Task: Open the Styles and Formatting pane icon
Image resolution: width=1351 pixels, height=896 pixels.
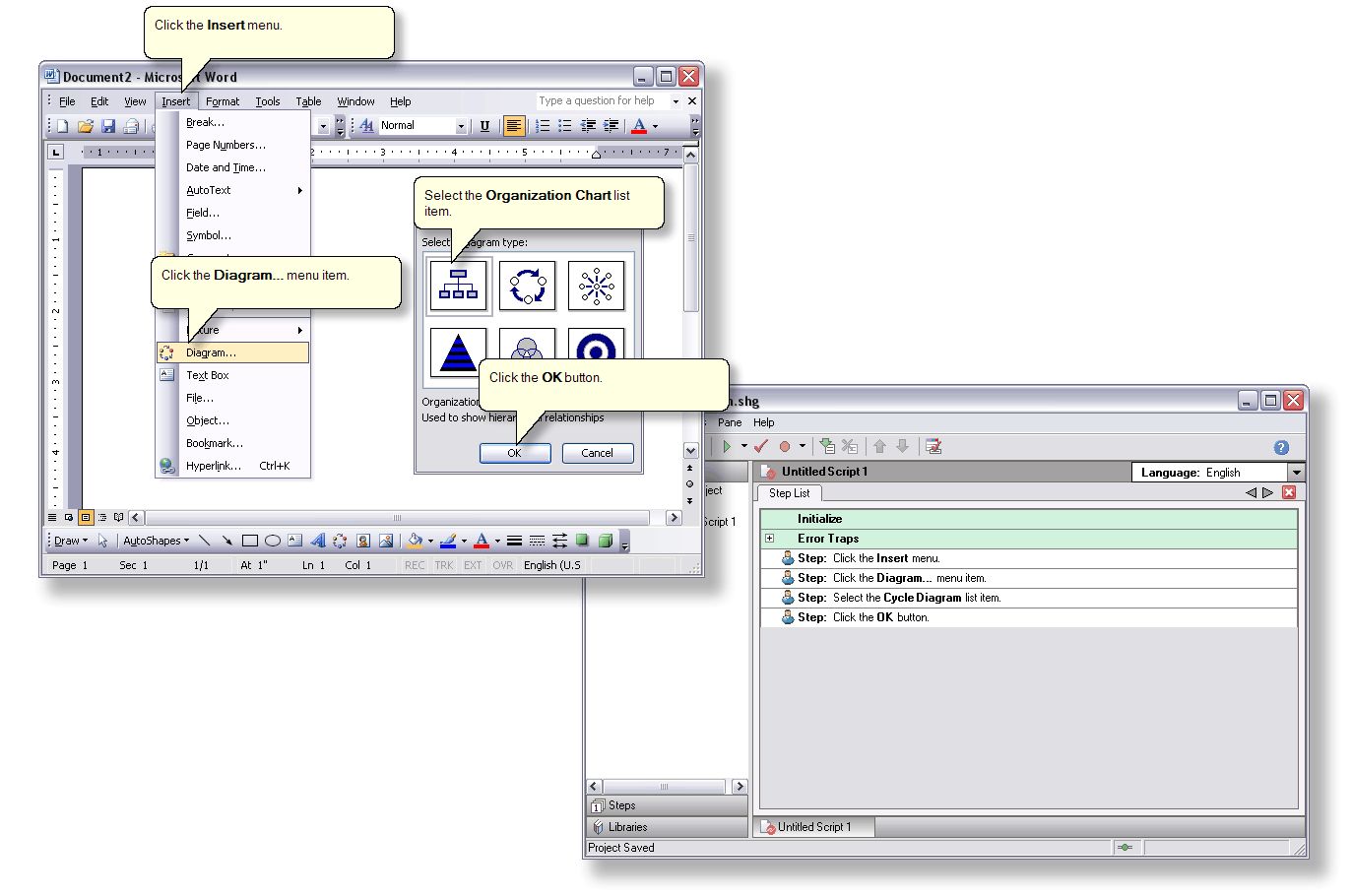Action: pyautogui.click(x=366, y=126)
